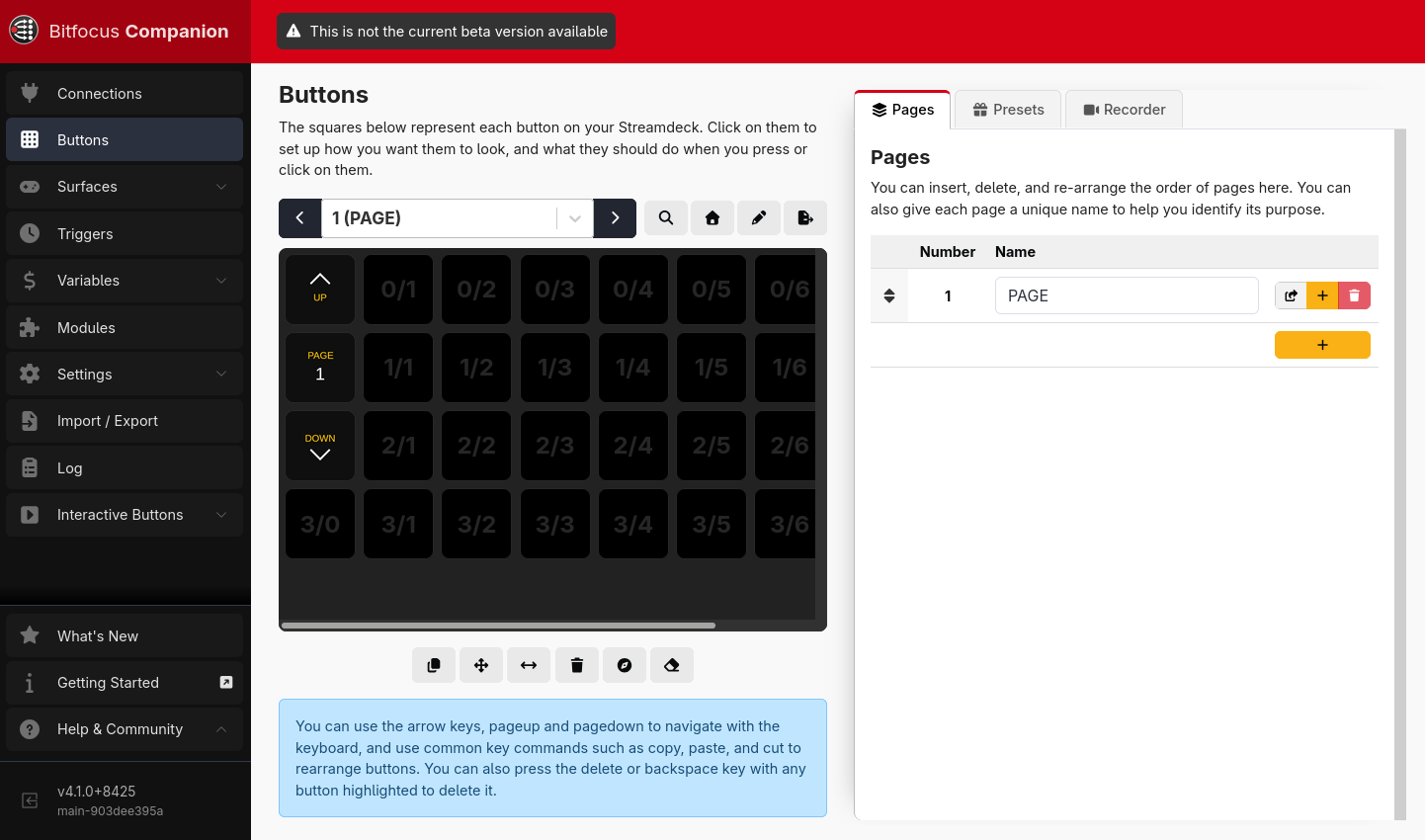Open Getting Started link
Image resolution: width=1425 pixels, height=840 pixels.
(x=125, y=682)
